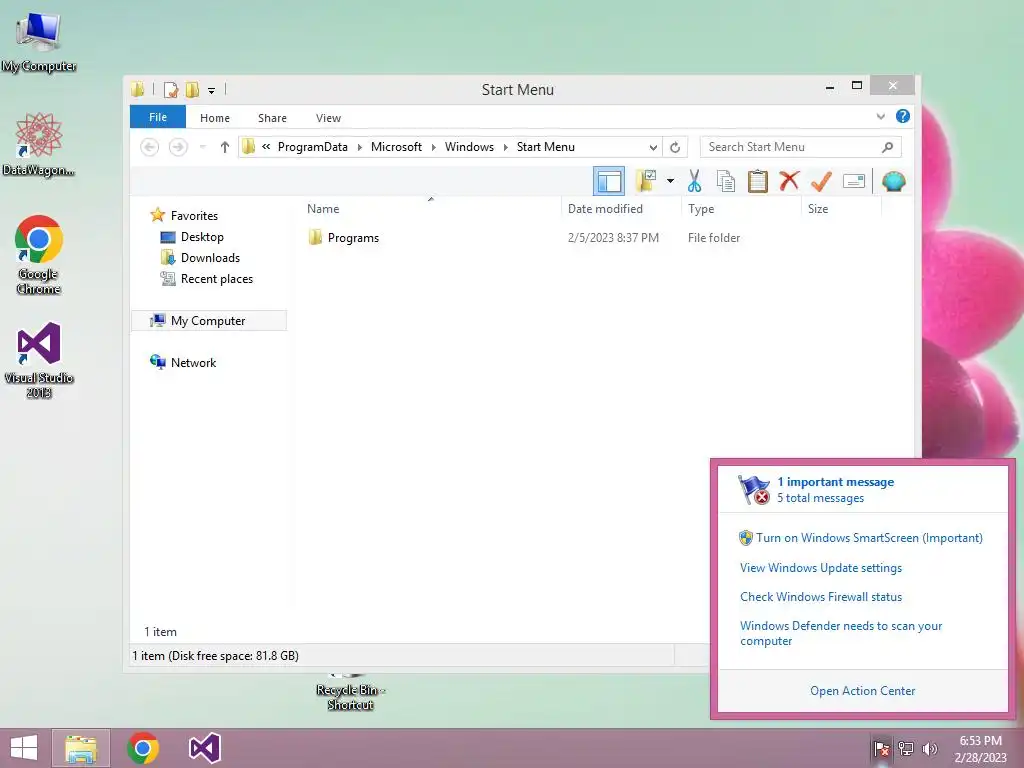
Task: Select Network in navigation pane
Action: click(x=193, y=362)
